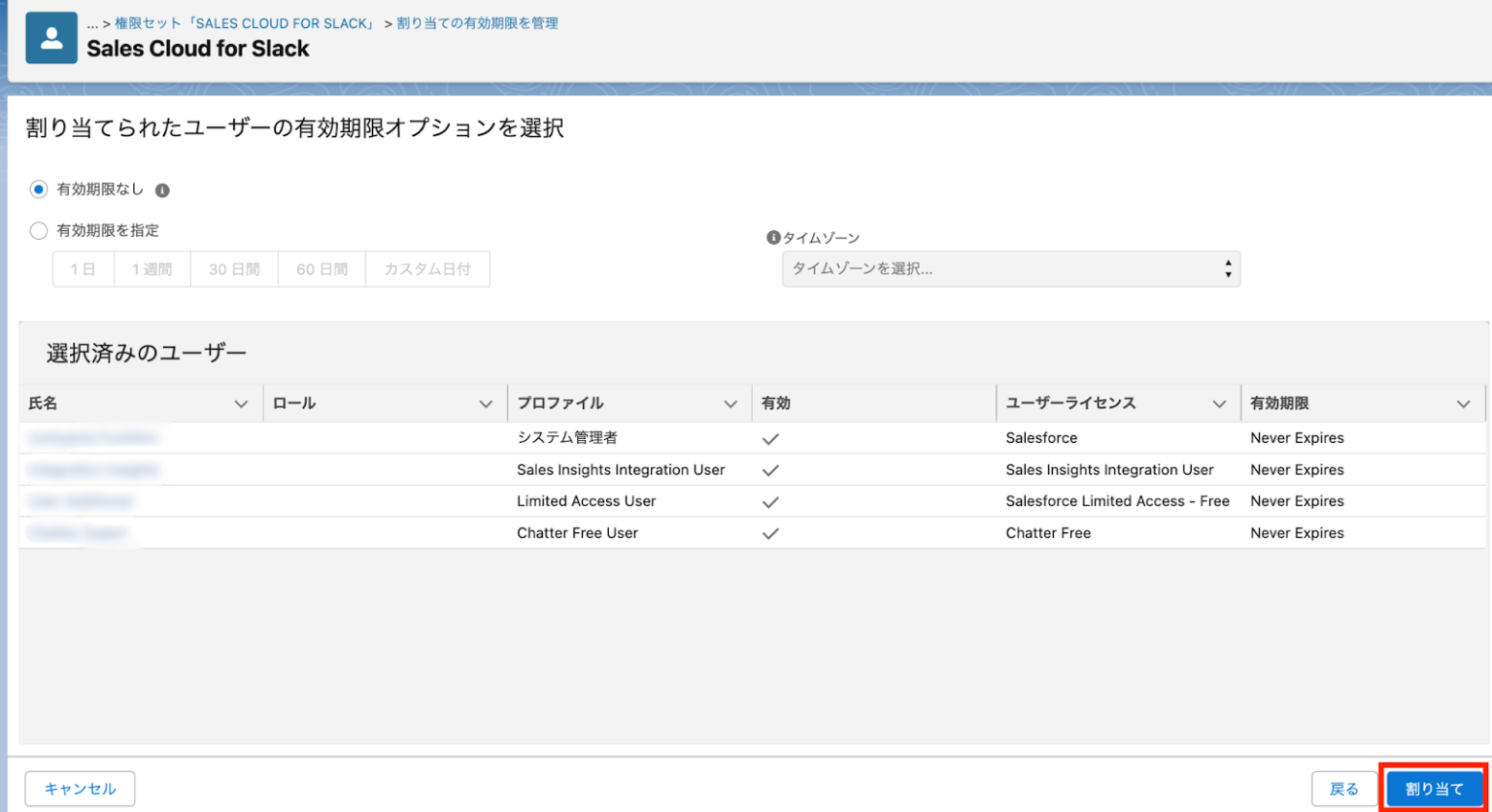The height and width of the screenshot is (812, 1492).
Task: Open the タイムゾーンを選択 dropdown
Action: point(1010,269)
